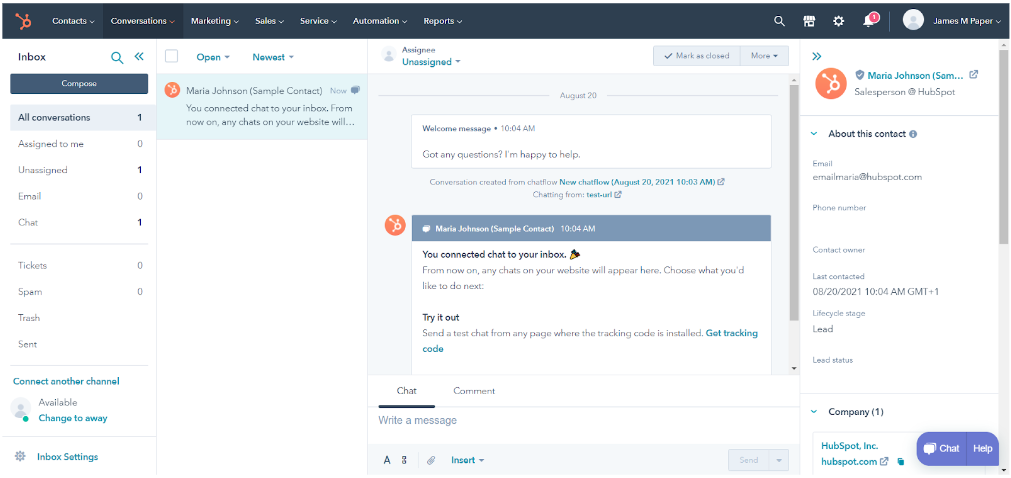Click the icon next to formatting A
The image size is (1011, 478).
pyautogui.click(x=404, y=460)
